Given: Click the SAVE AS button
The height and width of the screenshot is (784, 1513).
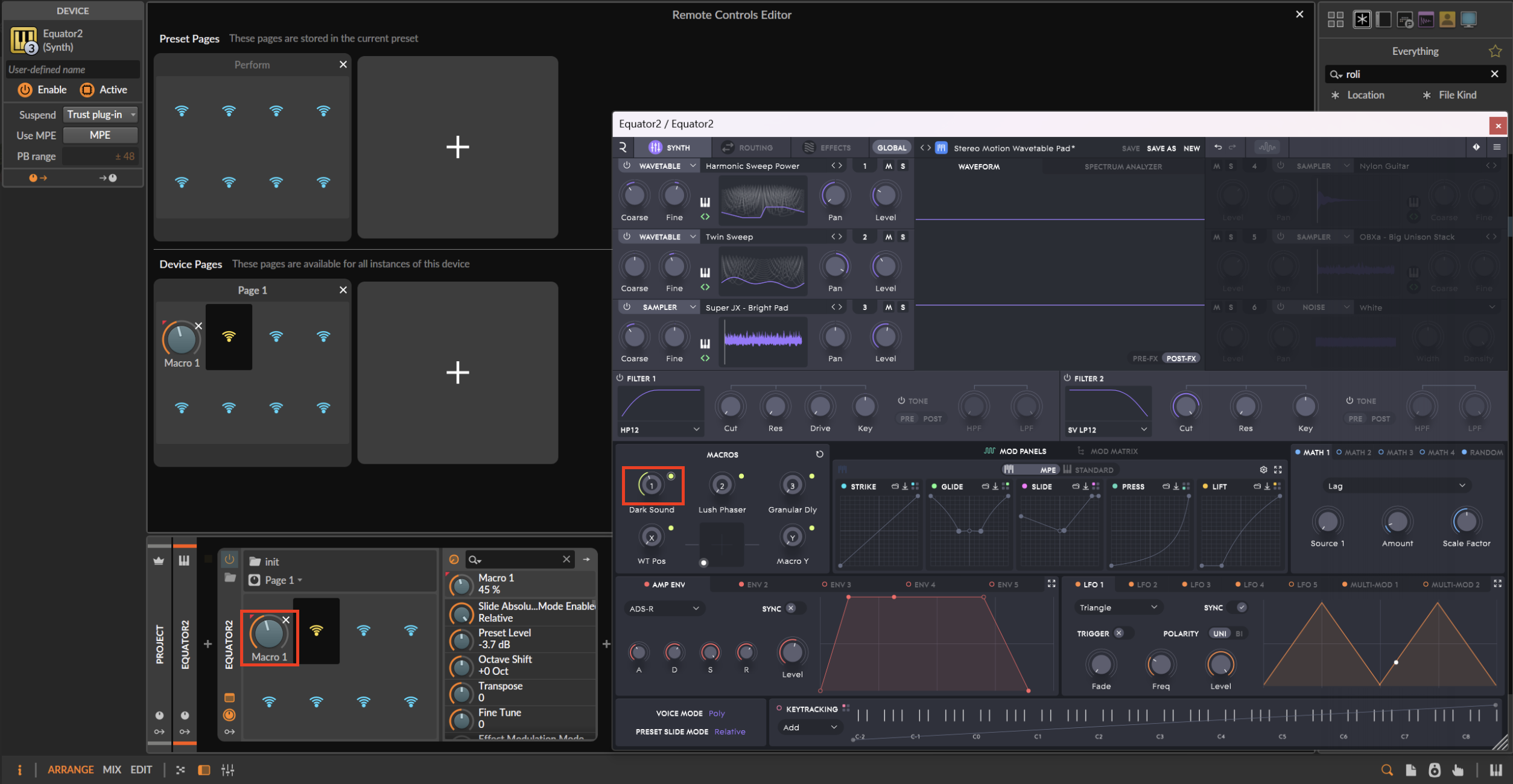Looking at the screenshot, I should point(1161,148).
